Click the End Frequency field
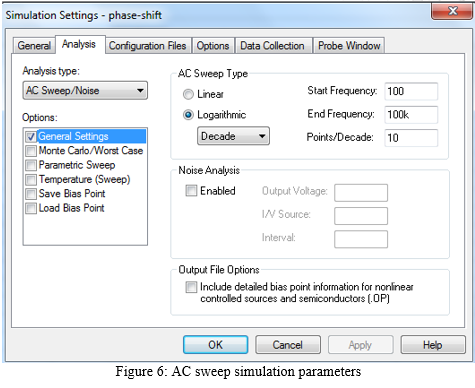Viewport: 475px width, 388px height. [x=411, y=115]
